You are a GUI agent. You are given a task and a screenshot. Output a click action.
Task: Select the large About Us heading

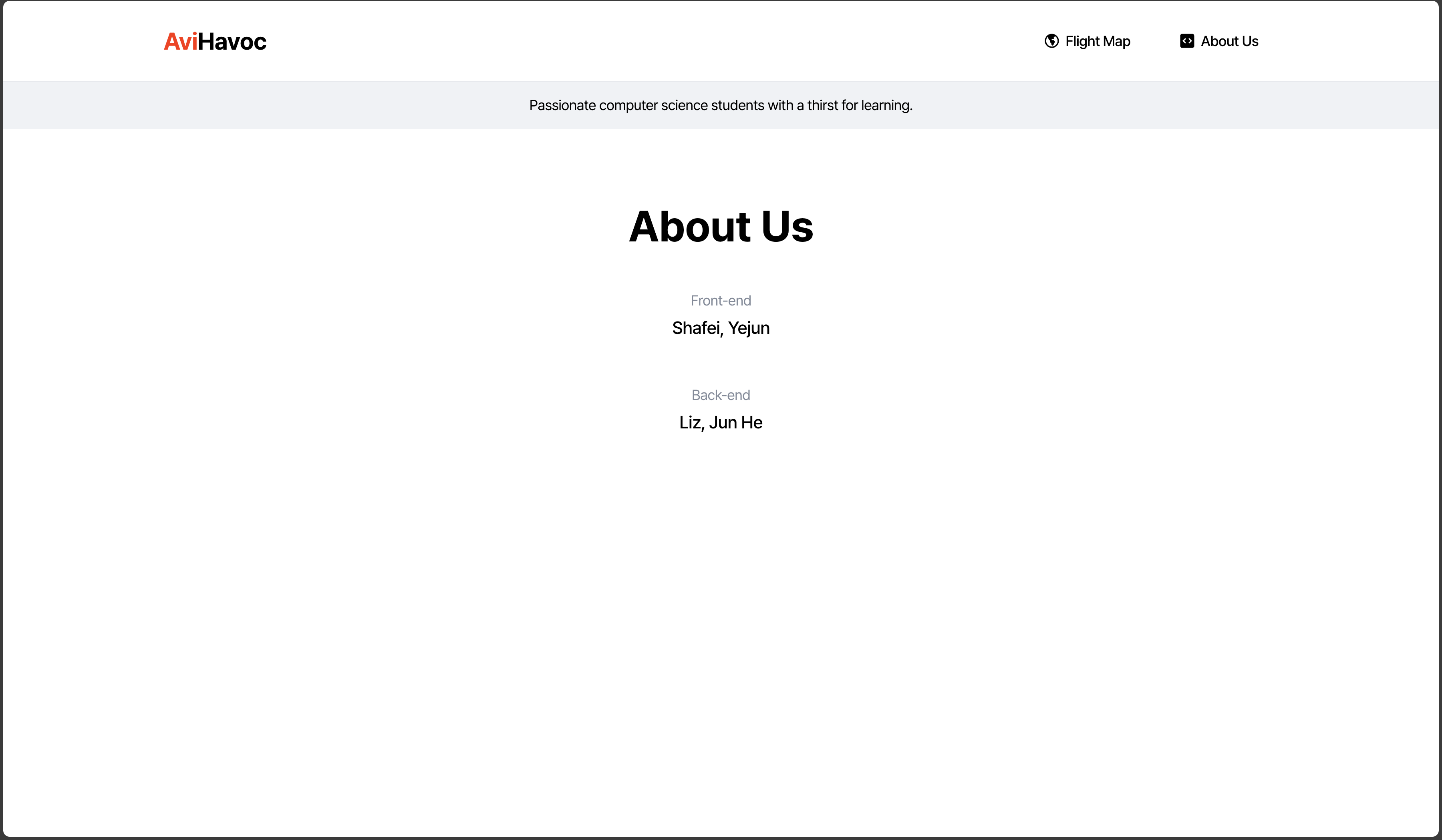pyautogui.click(x=721, y=227)
